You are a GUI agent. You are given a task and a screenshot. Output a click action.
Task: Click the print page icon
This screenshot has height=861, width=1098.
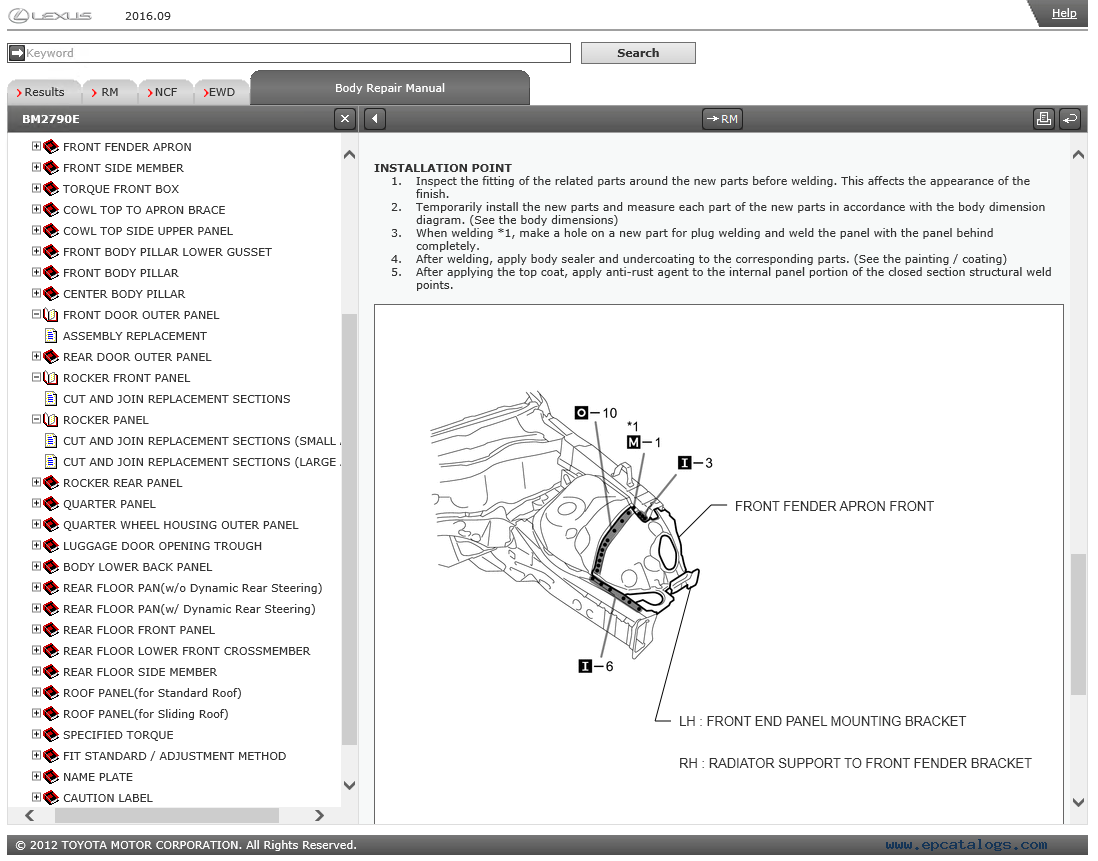[1043, 119]
